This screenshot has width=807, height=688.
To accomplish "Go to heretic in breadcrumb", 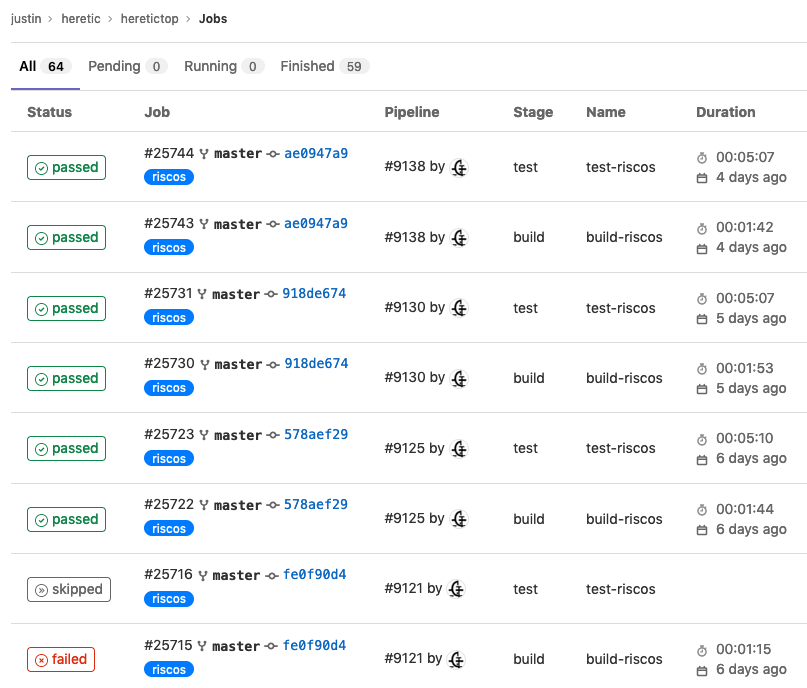I will click(x=82, y=19).
